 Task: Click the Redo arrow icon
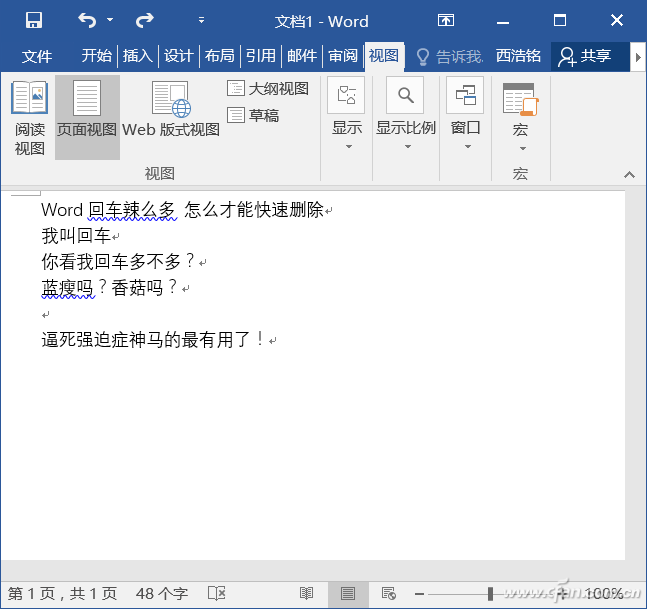(x=145, y=20)
